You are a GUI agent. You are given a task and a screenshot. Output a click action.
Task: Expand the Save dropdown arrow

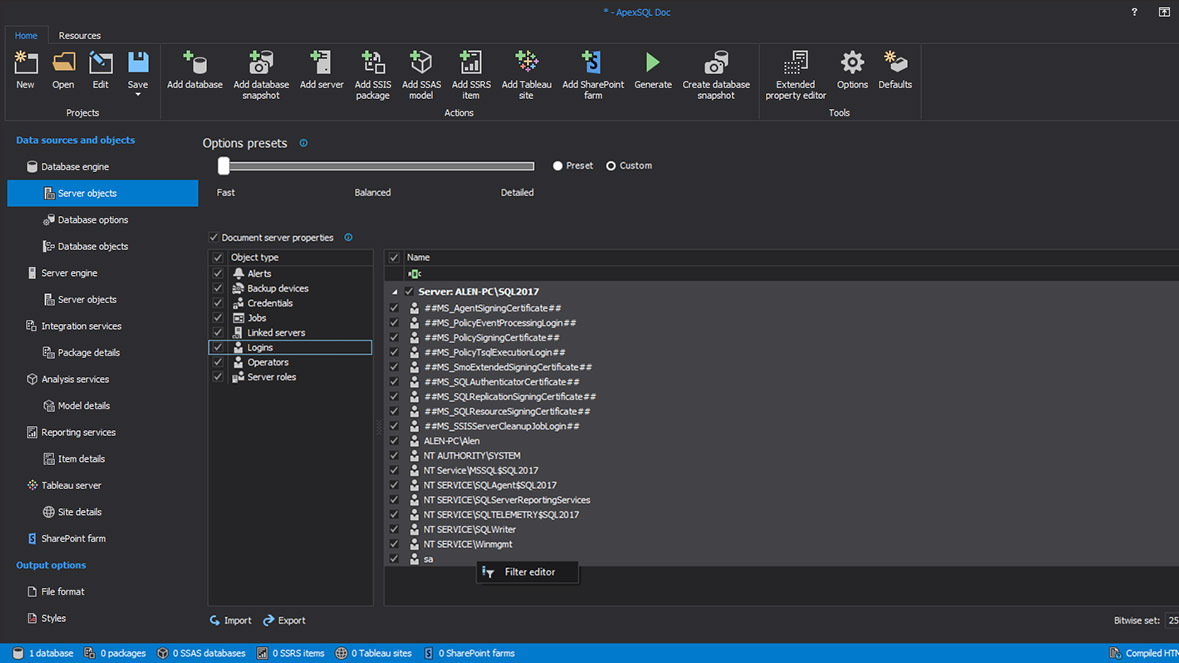138,95
